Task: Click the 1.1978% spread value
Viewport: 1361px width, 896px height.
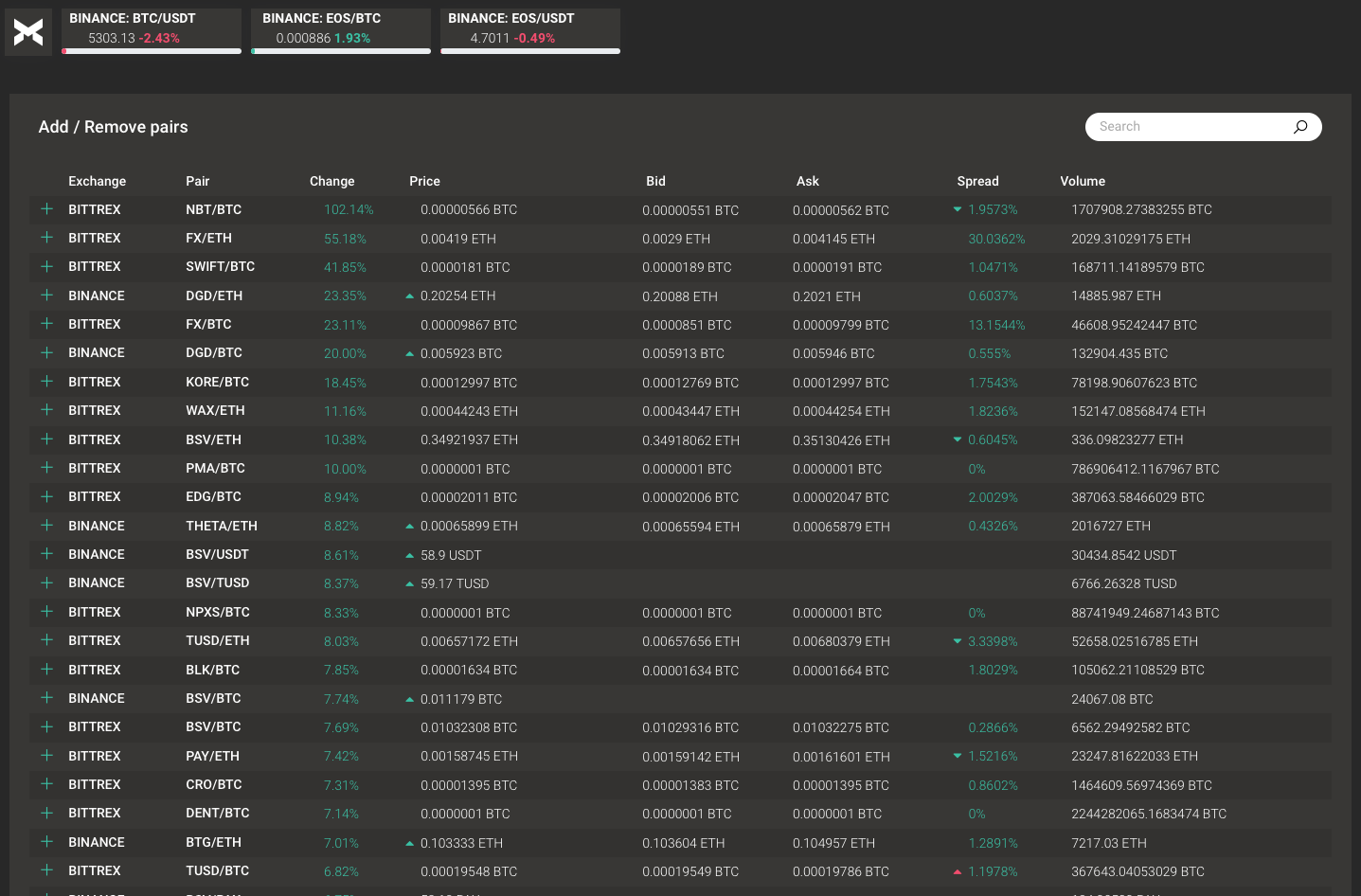Action: tap(993, 871)
